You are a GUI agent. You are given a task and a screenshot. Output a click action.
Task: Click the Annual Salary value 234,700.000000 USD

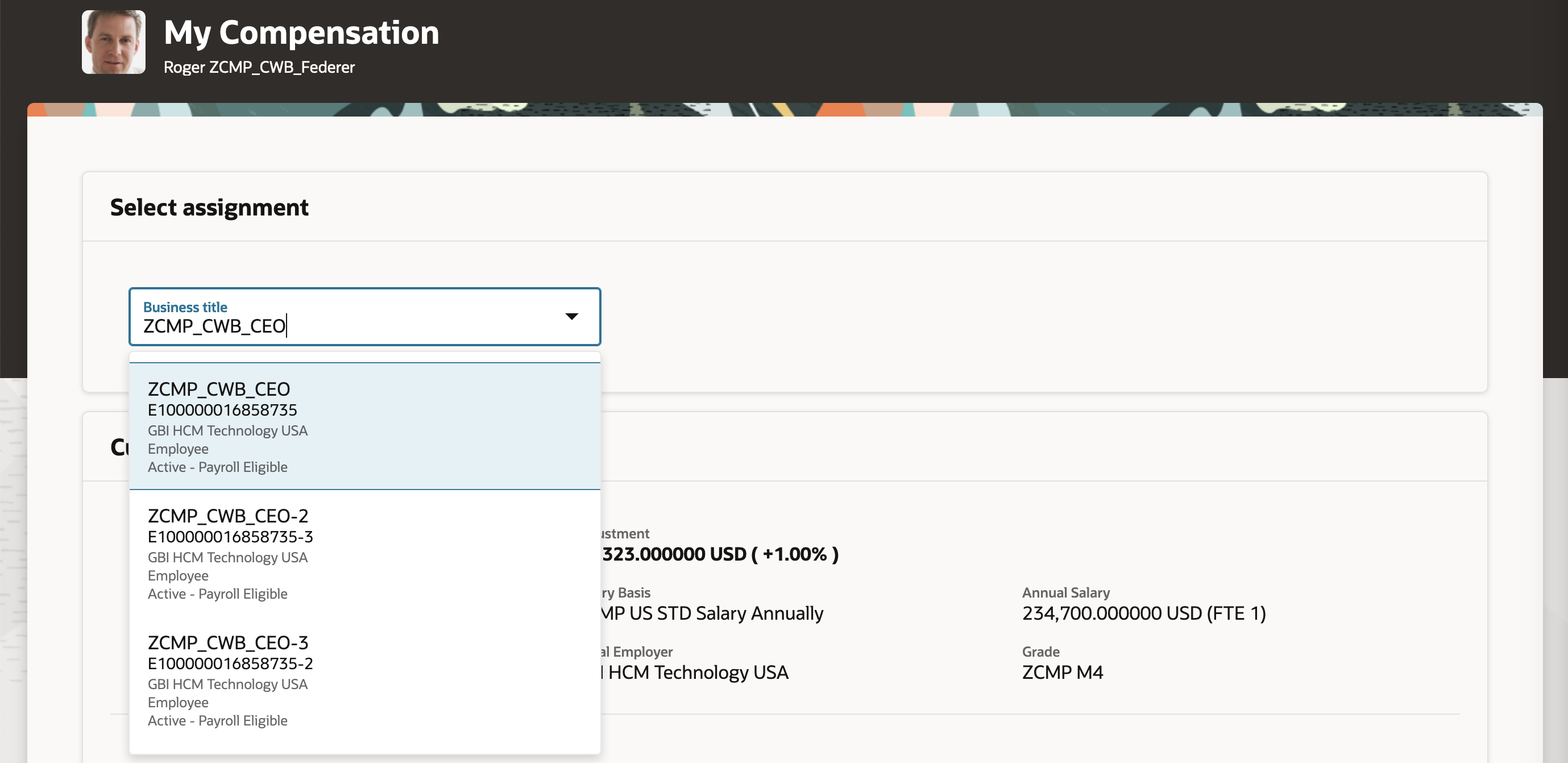(x=1143, y=613)
